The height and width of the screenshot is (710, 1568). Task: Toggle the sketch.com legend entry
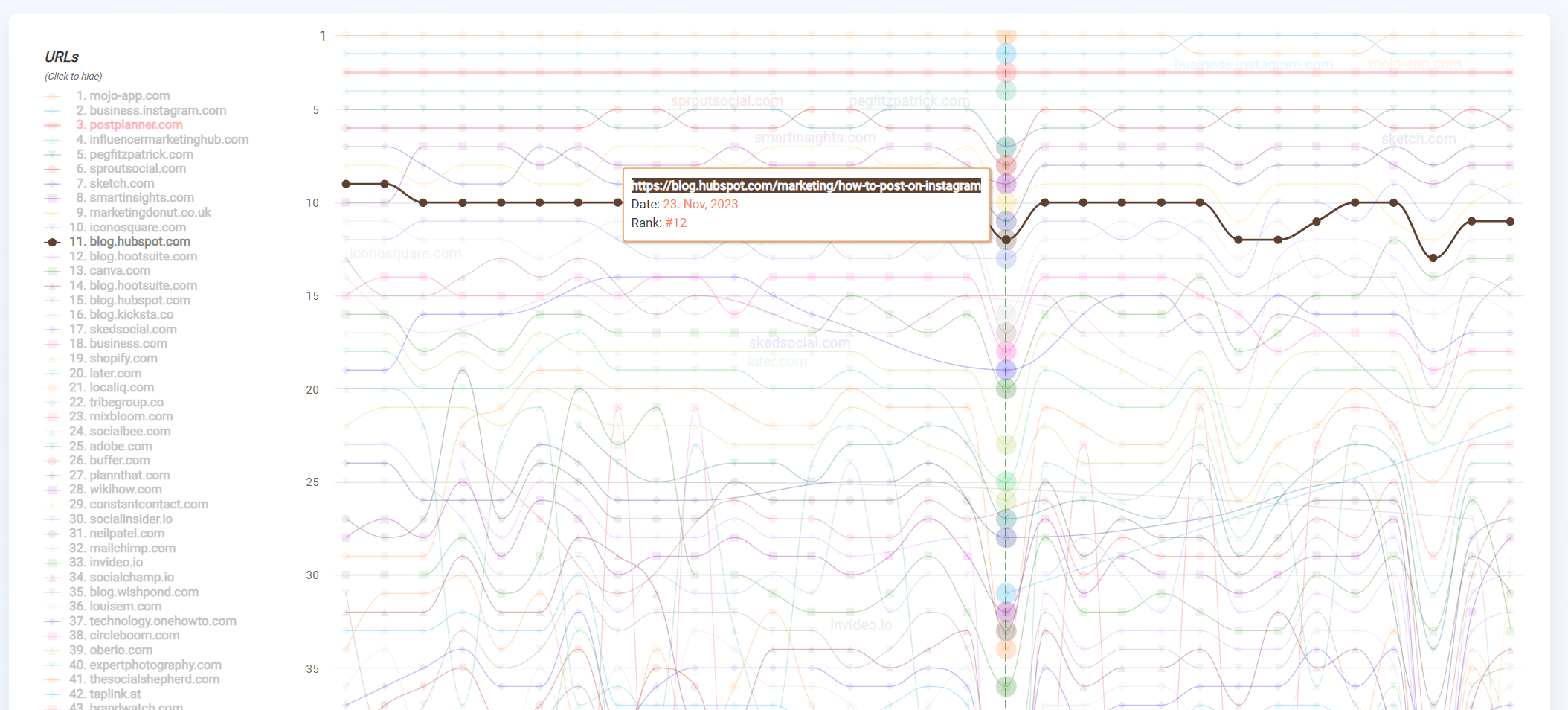(x=99, y=183)
